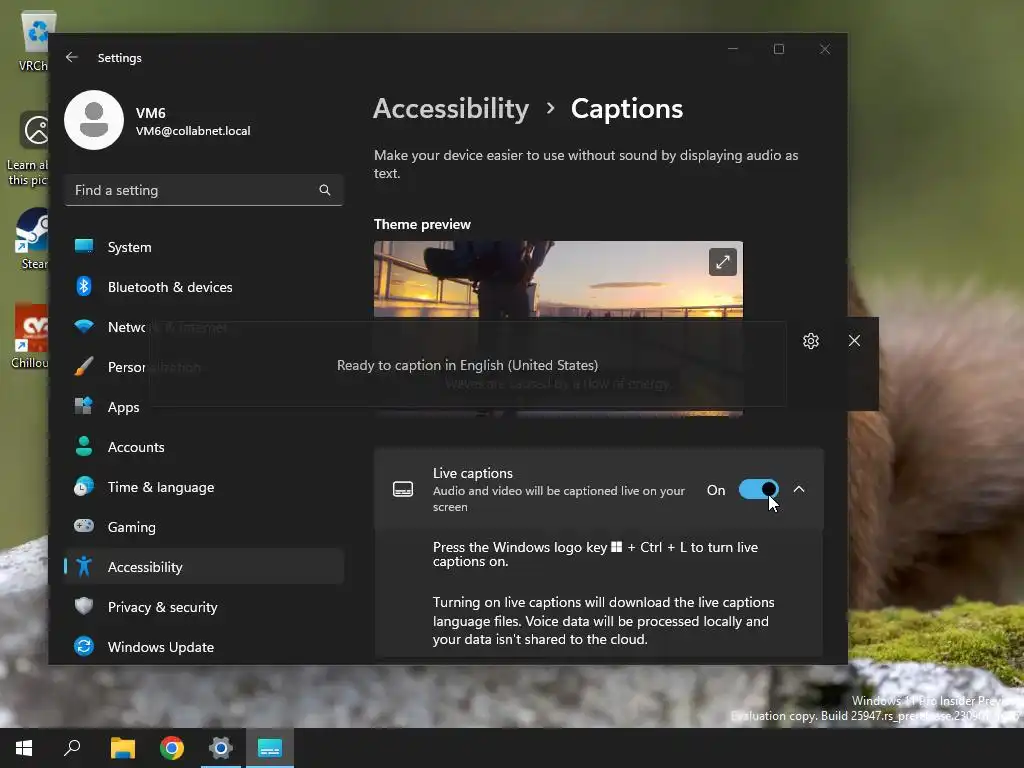Image resolution: width=1024 pixels, height=768 pixels.
Task: Expand the theme preview image
Action: point(722,262)
